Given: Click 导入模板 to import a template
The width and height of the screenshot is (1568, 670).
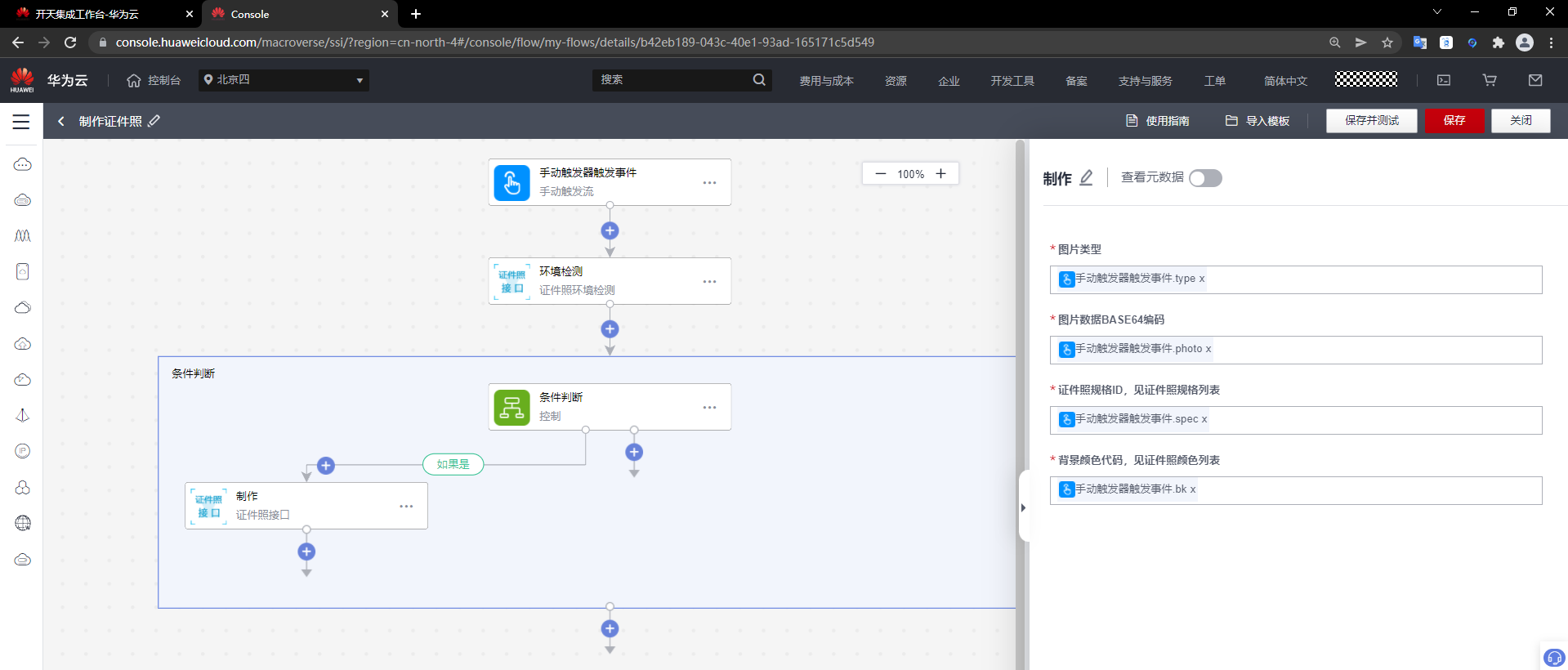Looking at the screenshot, I should pyautogui.click(x=1258, y=121).
